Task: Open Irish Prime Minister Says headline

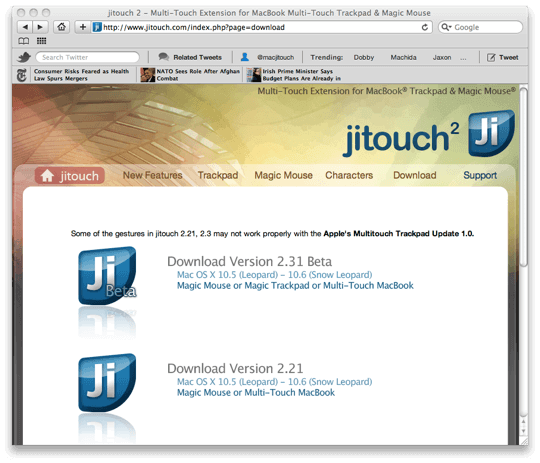Action: pyautogui.click(x=302, y=75)
